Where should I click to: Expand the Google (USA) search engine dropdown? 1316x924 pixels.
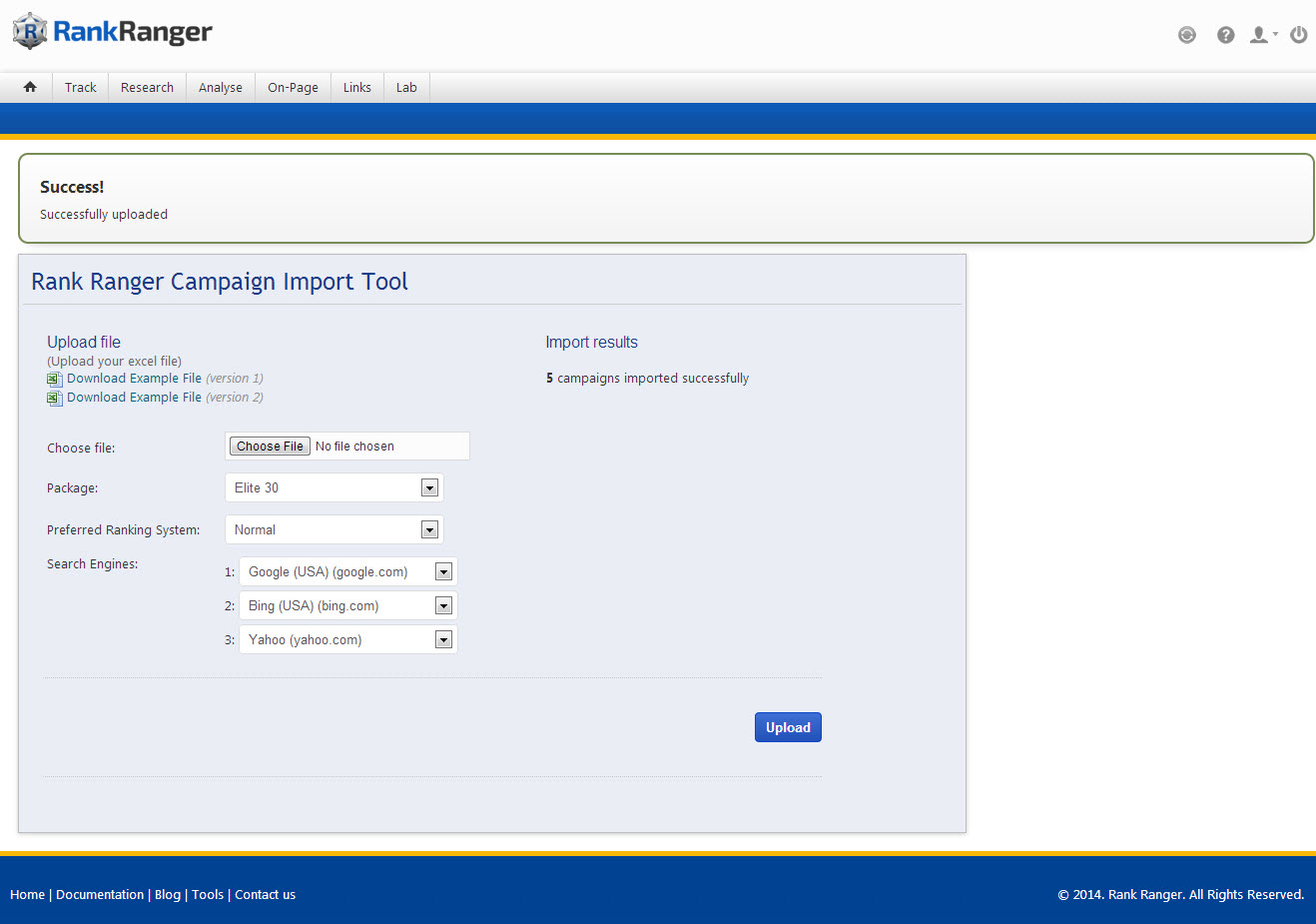click(347, 571)
